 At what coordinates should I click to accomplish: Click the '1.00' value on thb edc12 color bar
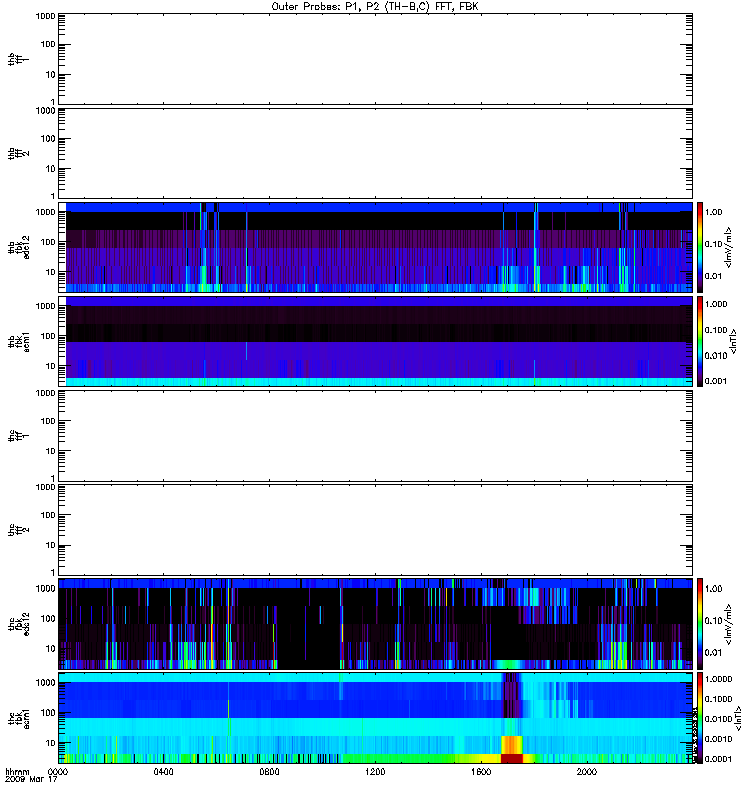[713, 212]
